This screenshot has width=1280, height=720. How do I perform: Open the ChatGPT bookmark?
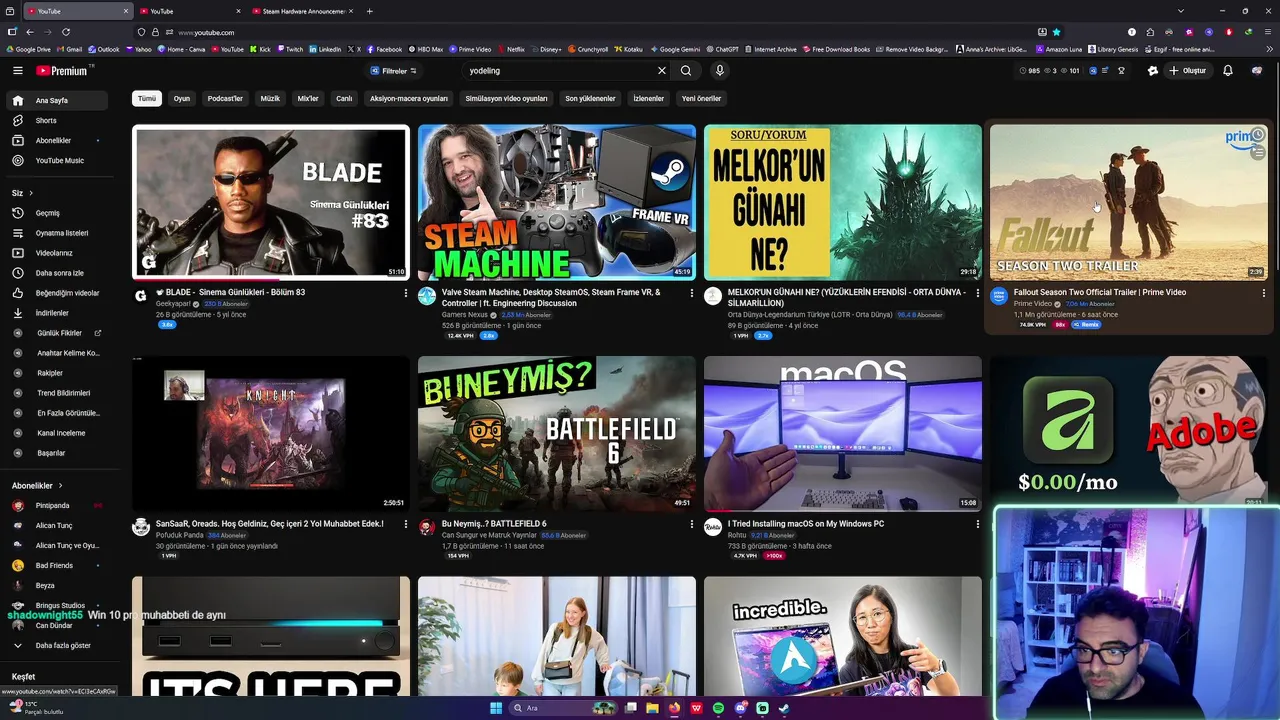pyautogui.click(x=722, y=49)
